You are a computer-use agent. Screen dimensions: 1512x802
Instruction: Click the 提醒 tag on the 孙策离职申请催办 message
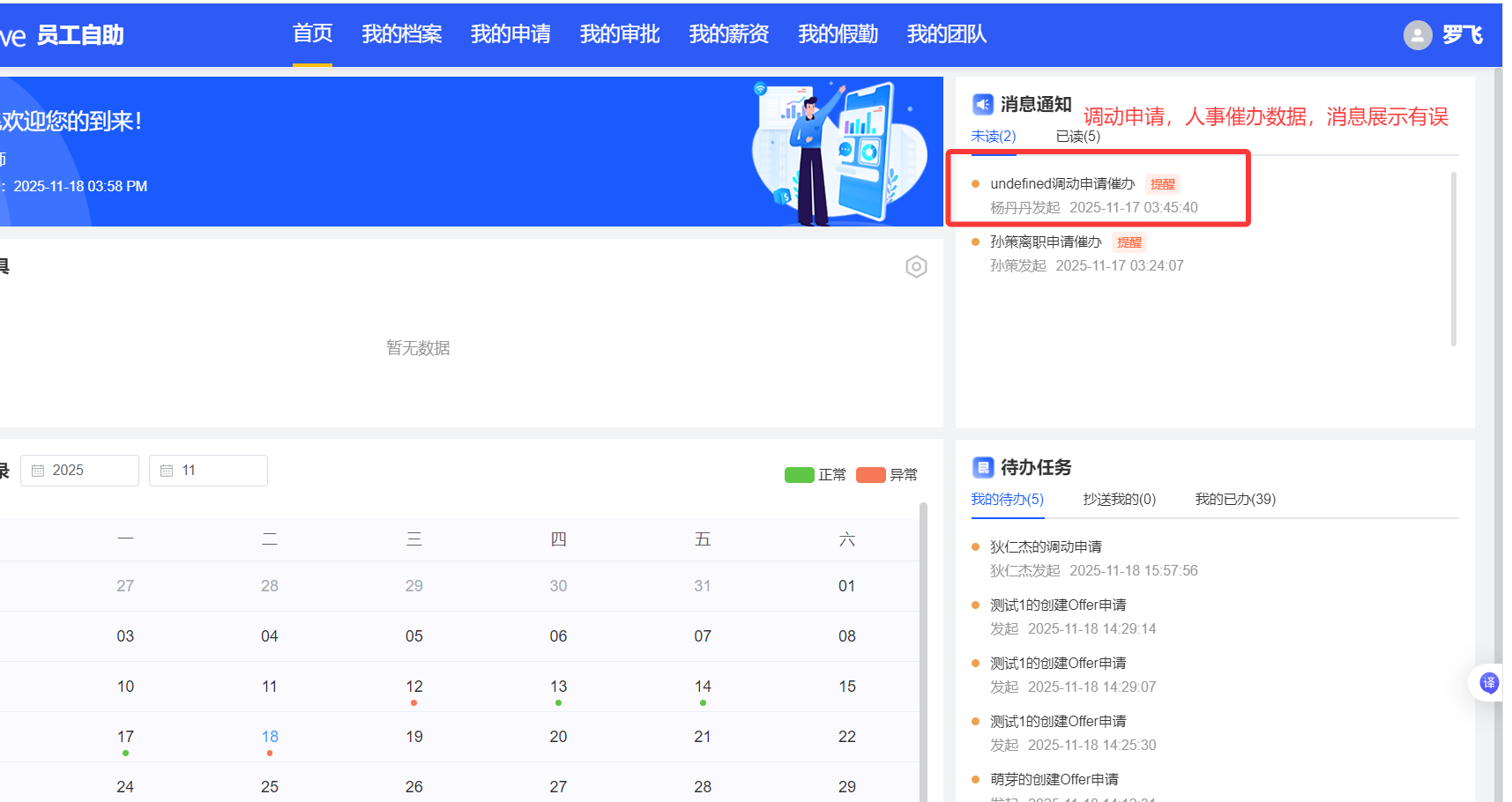pyautogui.click(x=1128, y=242)
